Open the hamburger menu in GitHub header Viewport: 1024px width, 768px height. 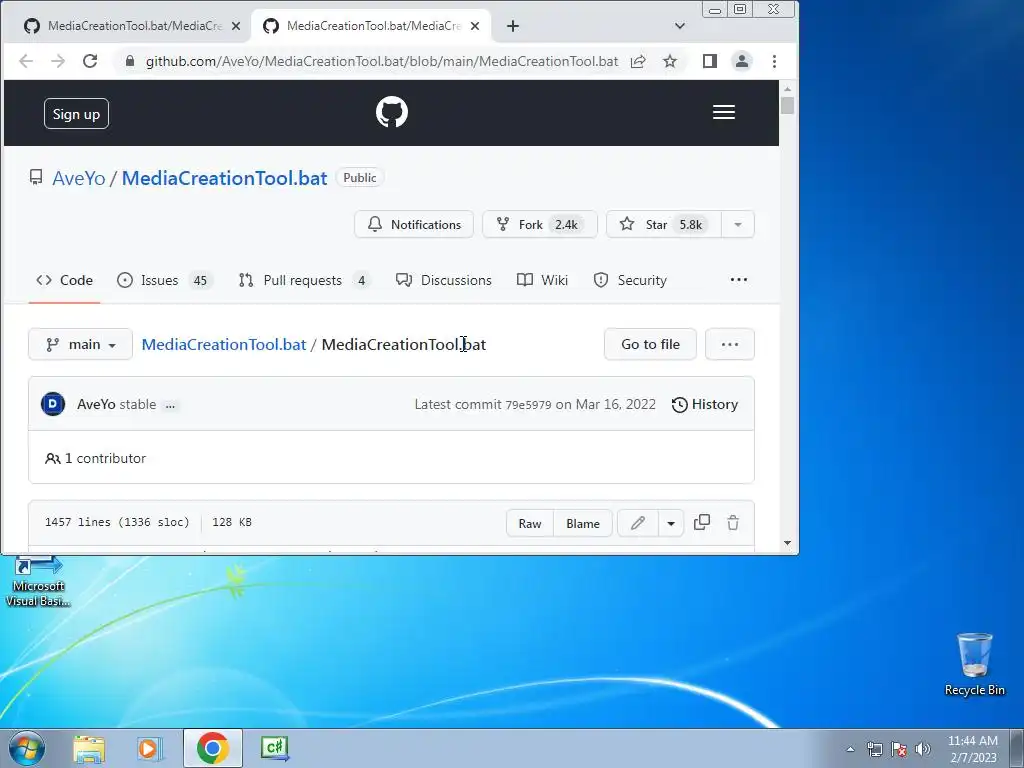pos(724,112)
